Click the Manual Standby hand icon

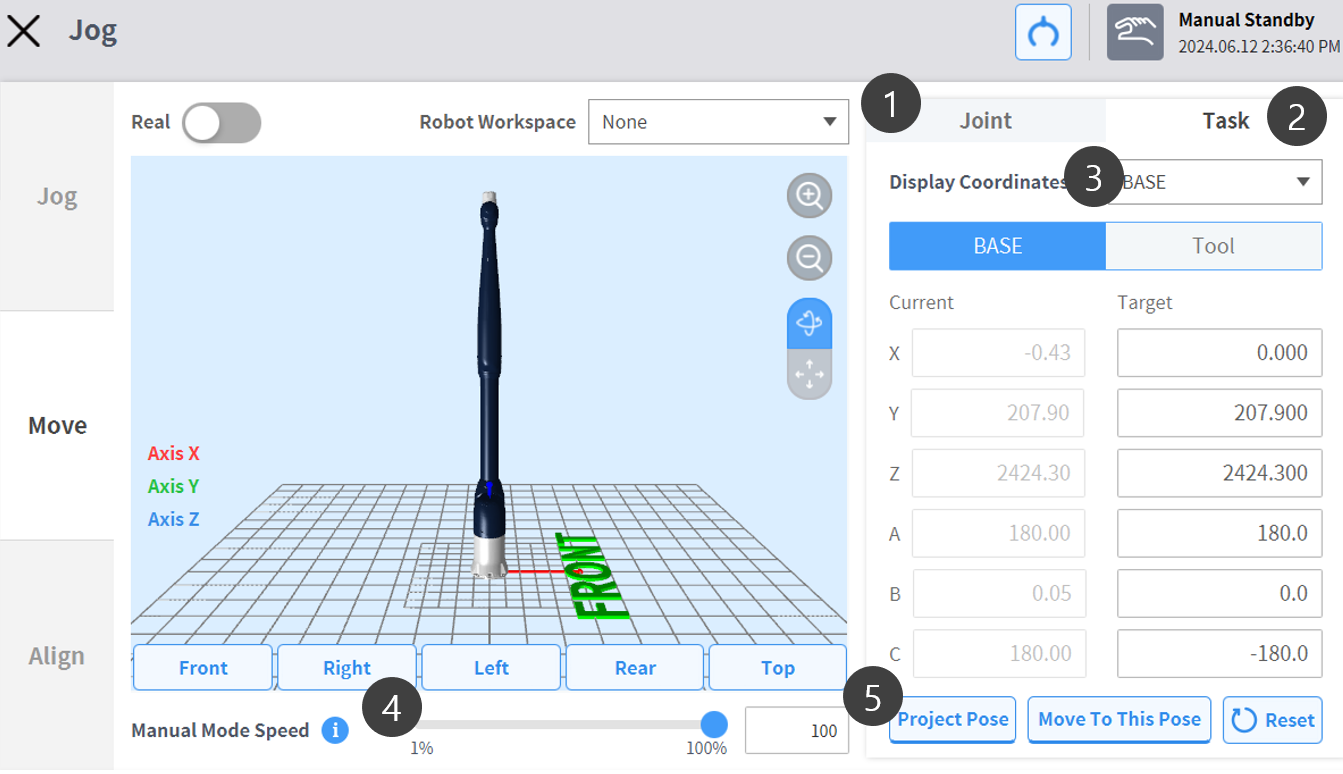[1135, 33]
